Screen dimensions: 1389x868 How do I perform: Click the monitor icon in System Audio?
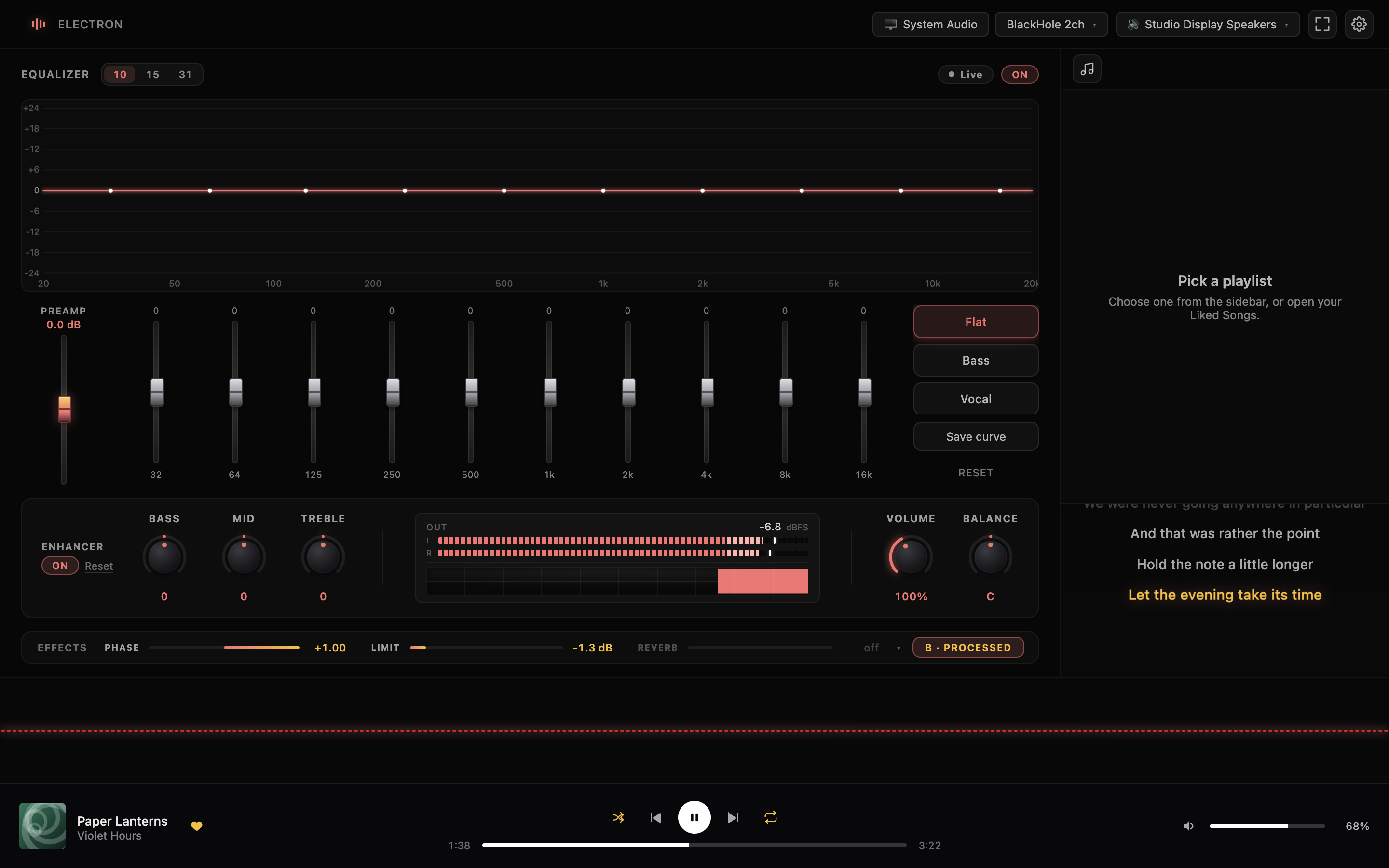coord(890,24)
